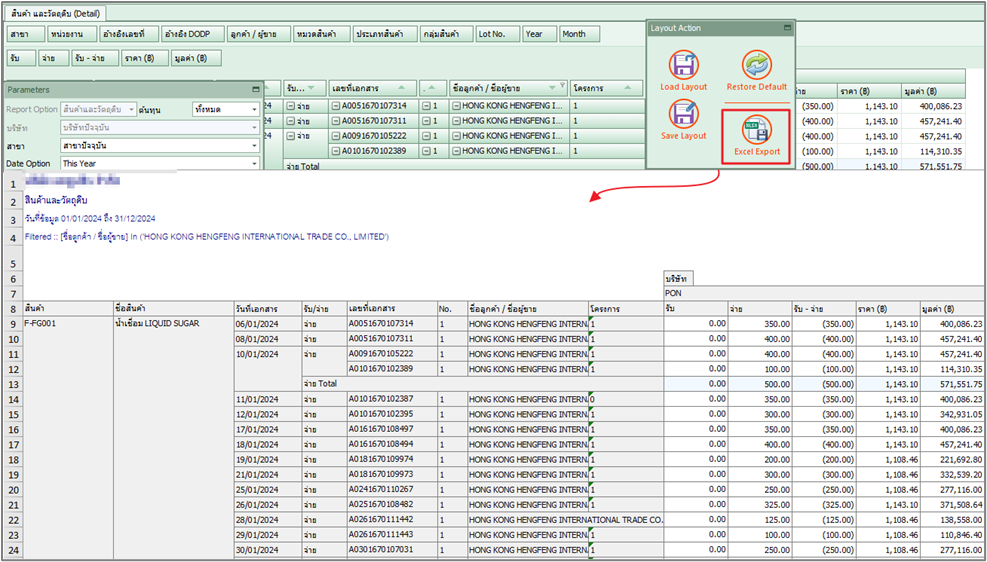
Task: Click the มูลค่า (฿) data field button
Action: coord(197,59)
